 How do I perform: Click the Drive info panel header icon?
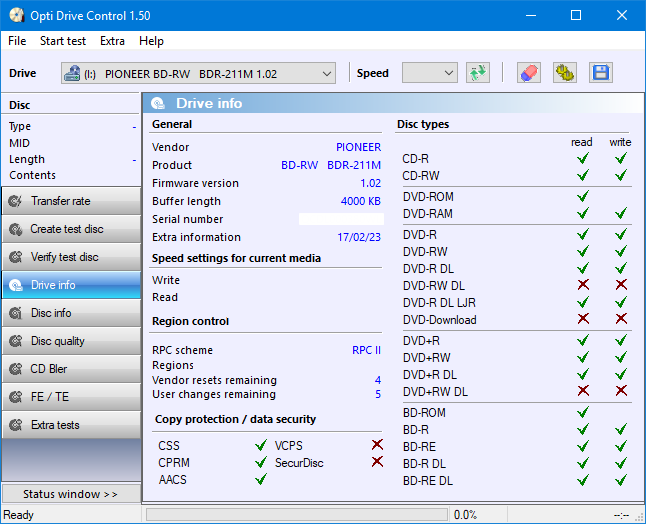point(158,103)
